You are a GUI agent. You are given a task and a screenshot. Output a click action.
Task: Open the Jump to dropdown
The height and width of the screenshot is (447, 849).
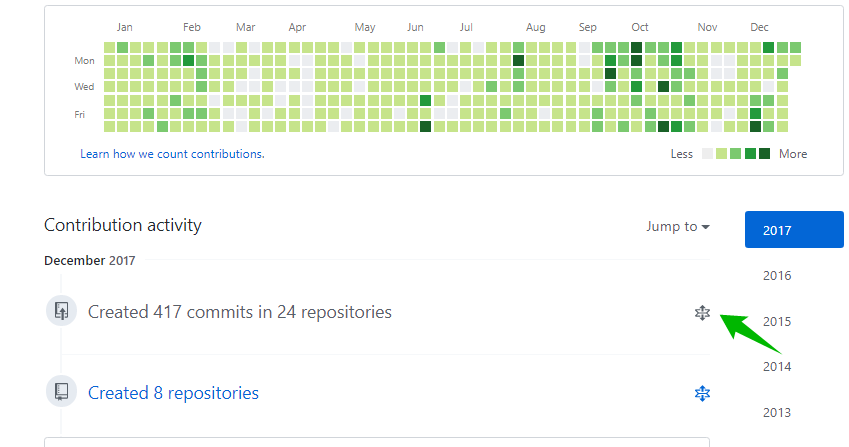pyautogui.click(x=678, y=226)
